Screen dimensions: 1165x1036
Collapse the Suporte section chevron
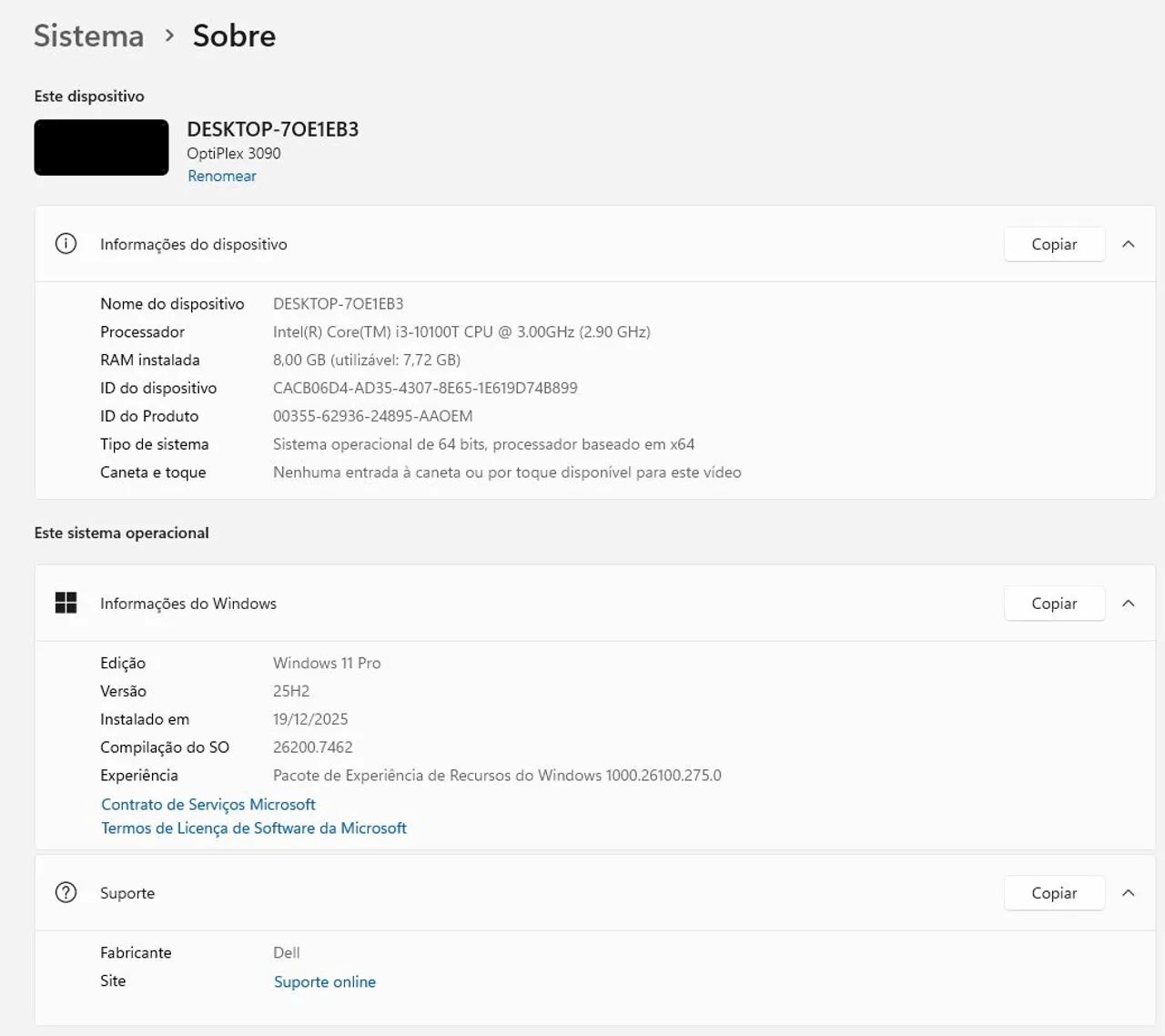1129,893
